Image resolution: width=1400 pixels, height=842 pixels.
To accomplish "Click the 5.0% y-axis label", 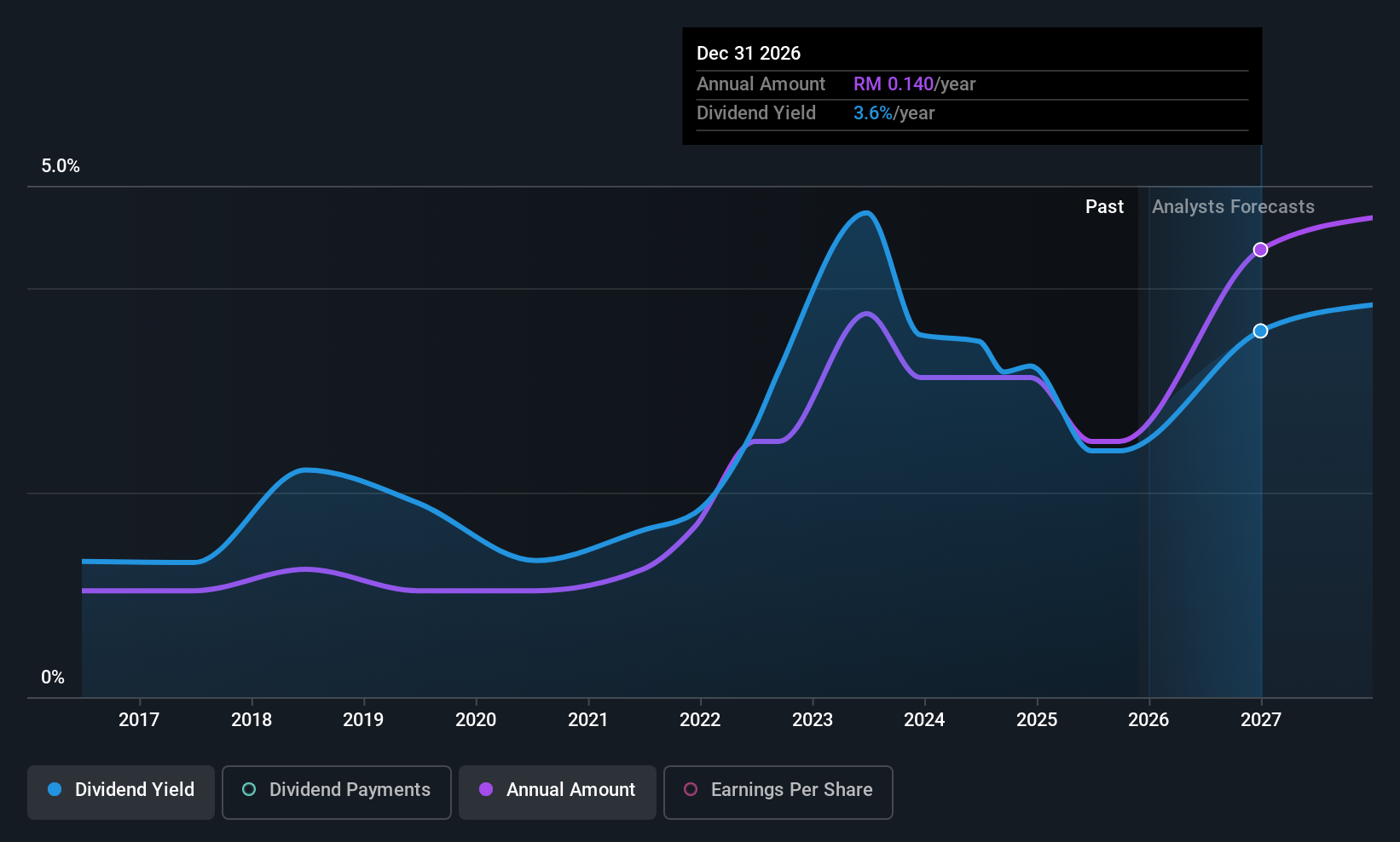I will 61,166.
